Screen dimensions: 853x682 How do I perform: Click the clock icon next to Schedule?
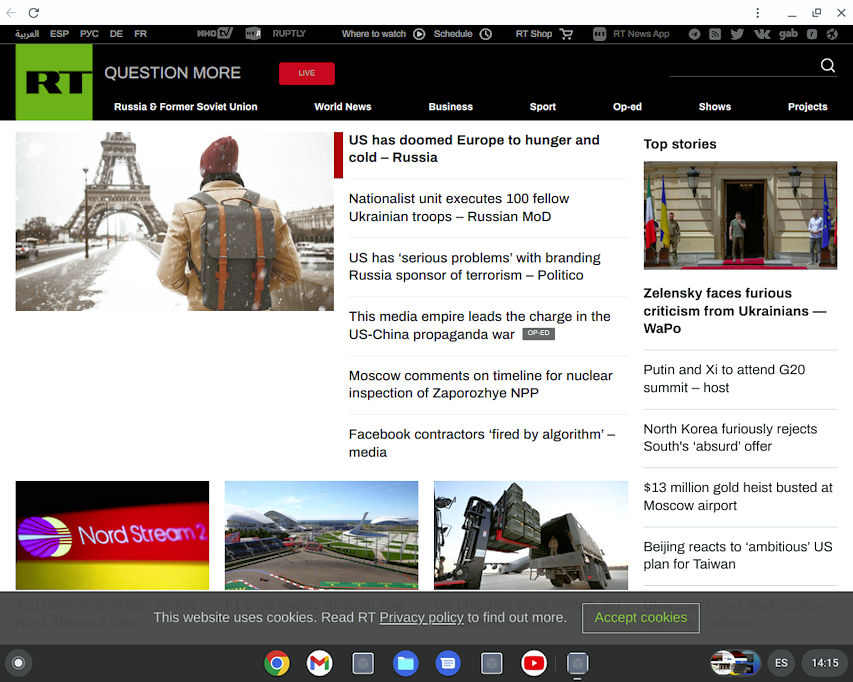click(486, 34)
